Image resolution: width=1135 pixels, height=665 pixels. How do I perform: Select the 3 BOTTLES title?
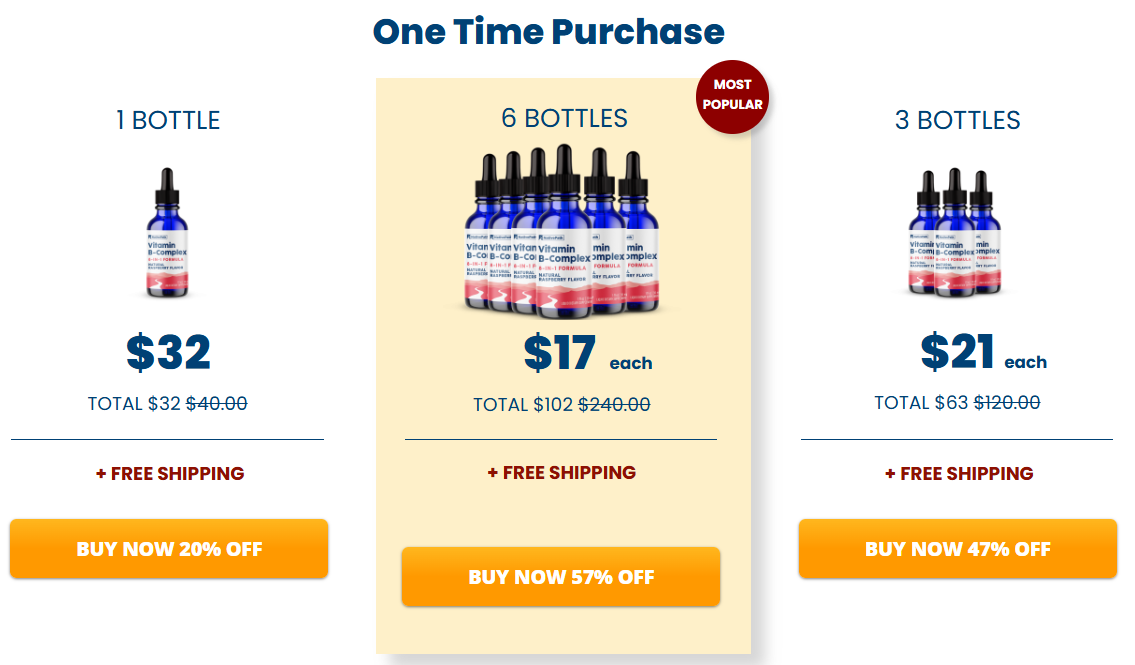coord(957,121)
